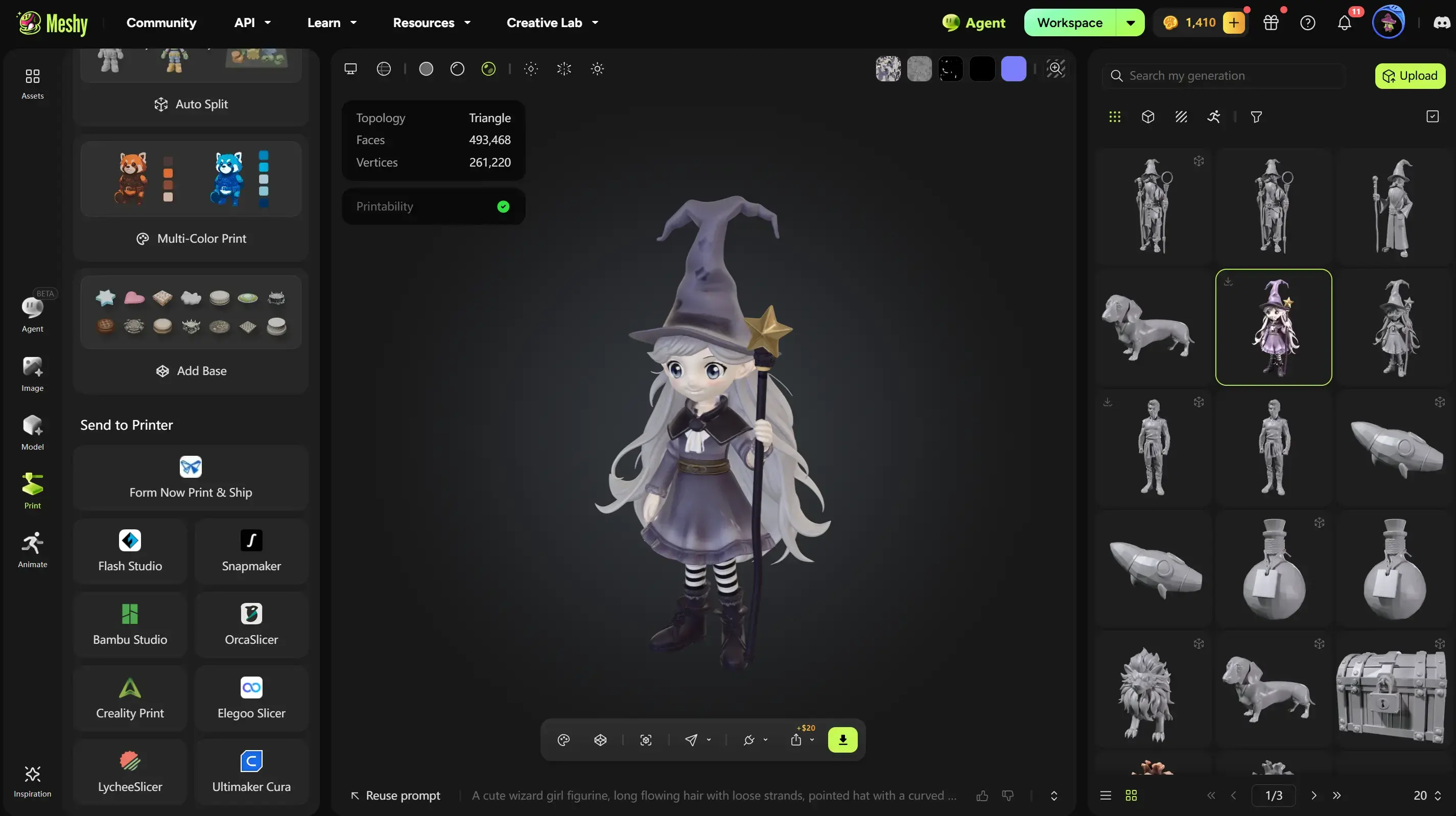
Task: Toggle multi-select checkbox in generations panel
Action: (x=1432, y=117)
